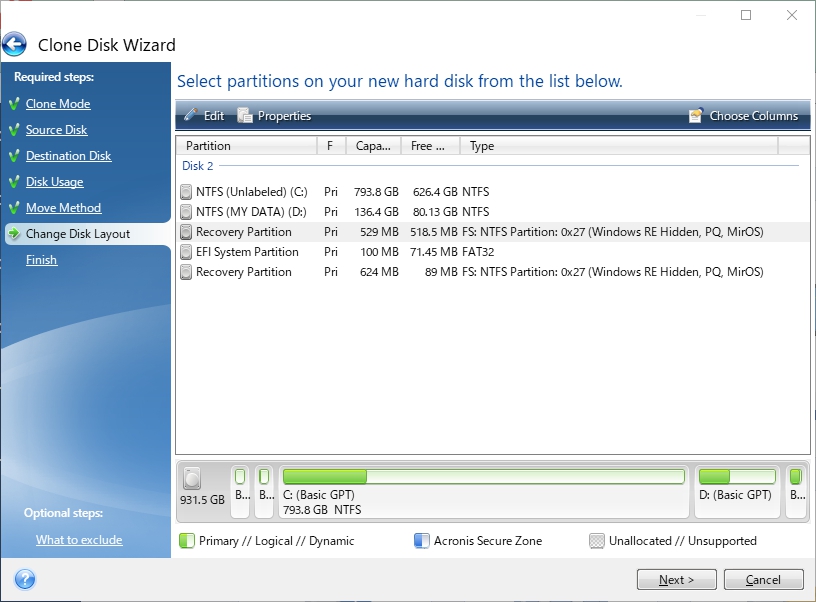Click the Choose Columns icon

point(696,116)
